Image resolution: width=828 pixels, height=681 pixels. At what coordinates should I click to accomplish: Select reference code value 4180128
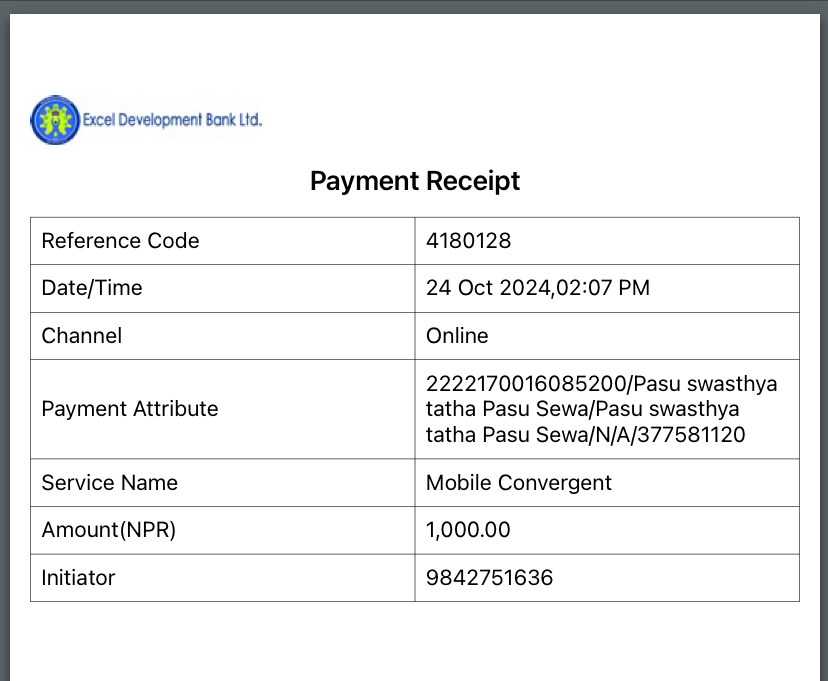point(468,241)
